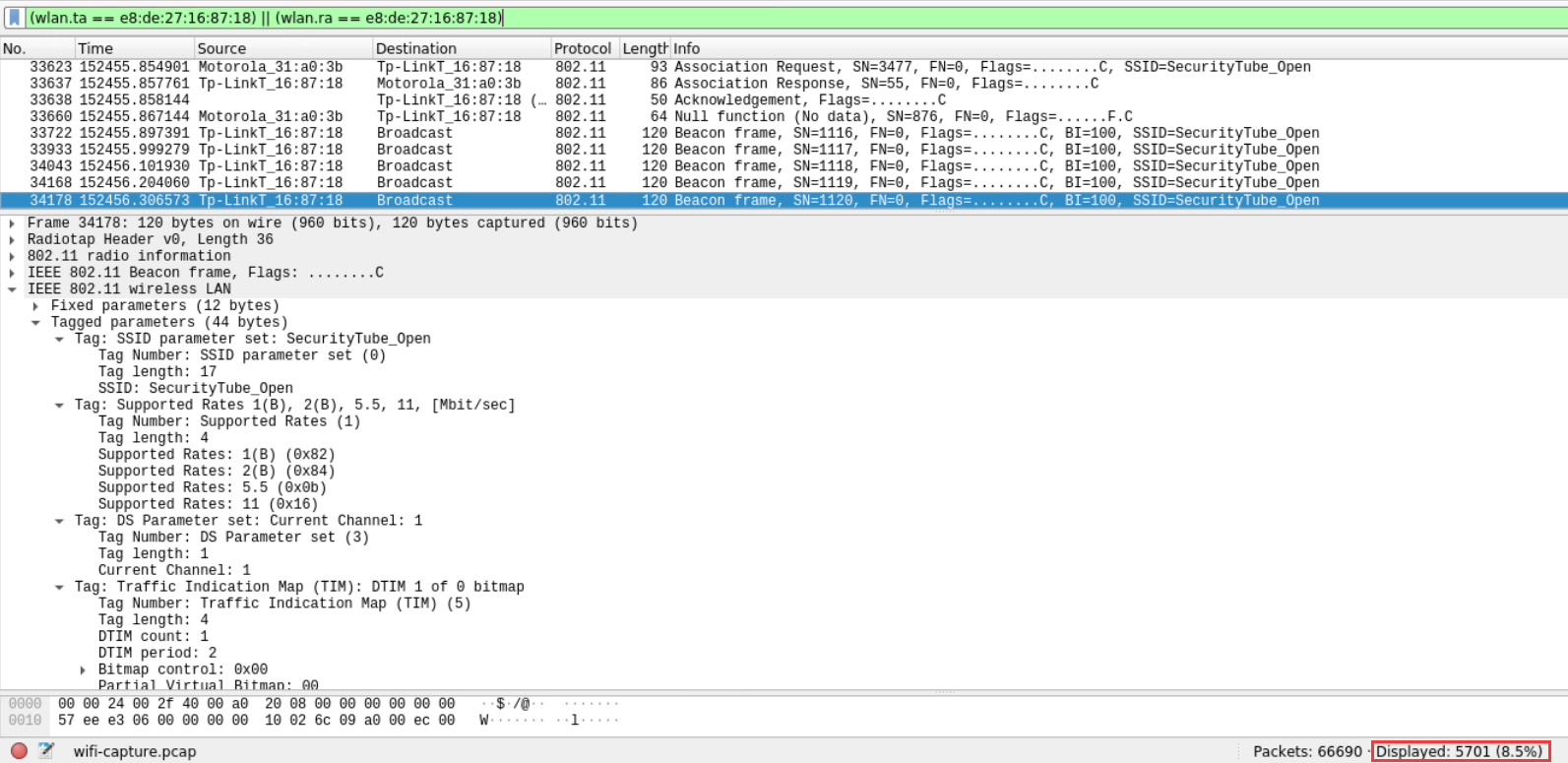Sort by the No. column header
This screenshot has width=1568, height=763.
tap(37, 48)
